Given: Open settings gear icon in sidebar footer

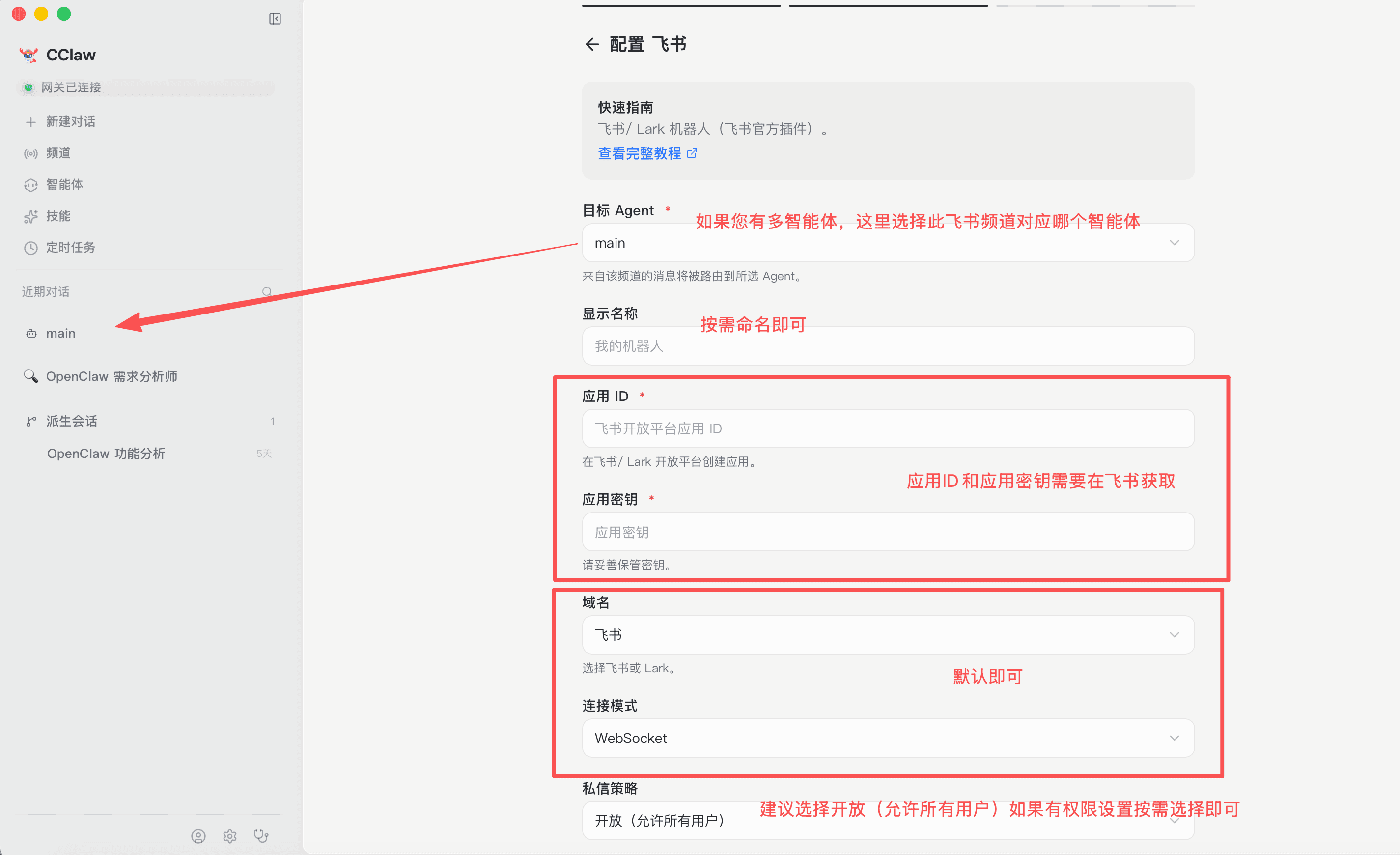Looking at the screenshot, I should (229, 836).
